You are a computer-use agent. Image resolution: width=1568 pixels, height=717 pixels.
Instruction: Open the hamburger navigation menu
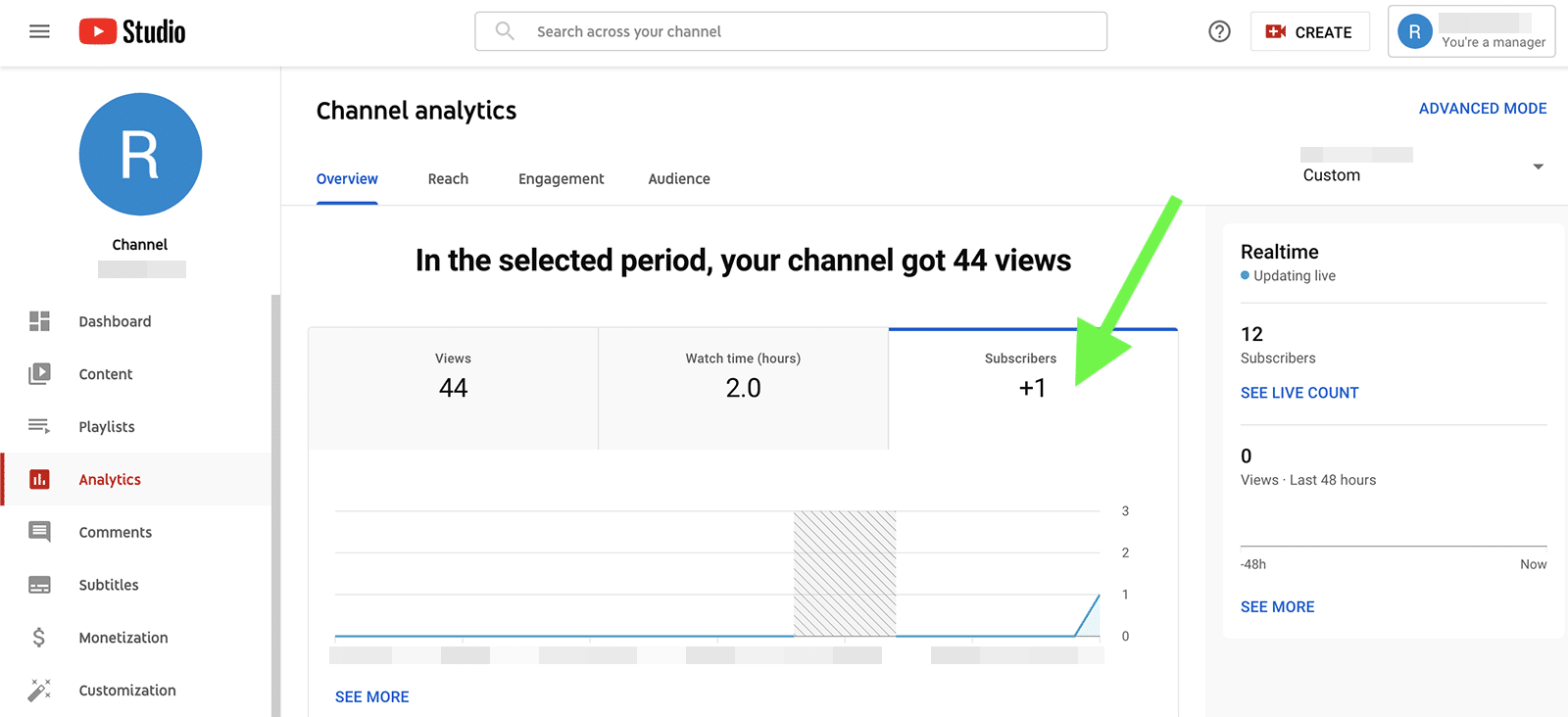(x=39, y=32)
